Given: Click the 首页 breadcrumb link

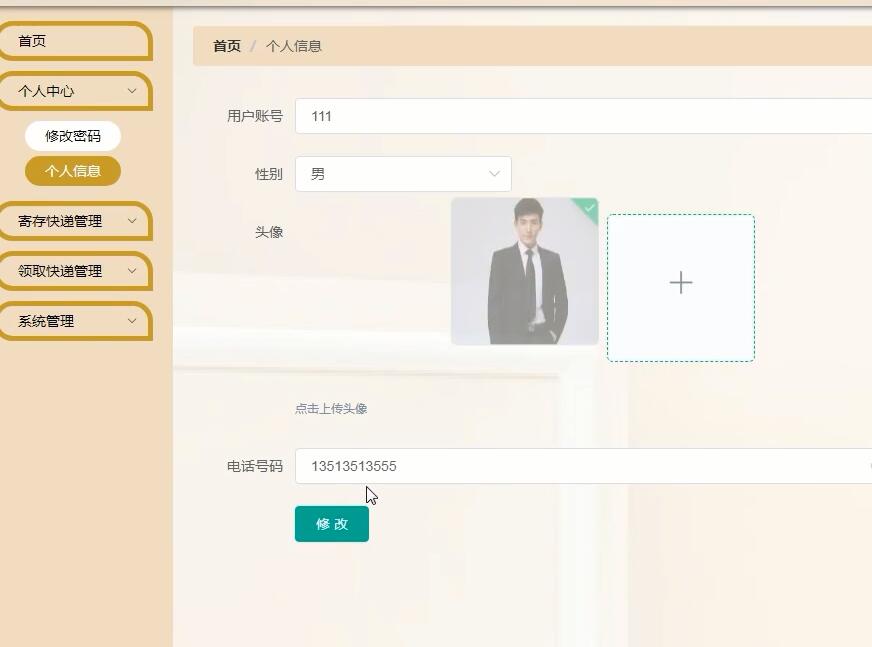Looking at the screenshot, I should 225,45.
